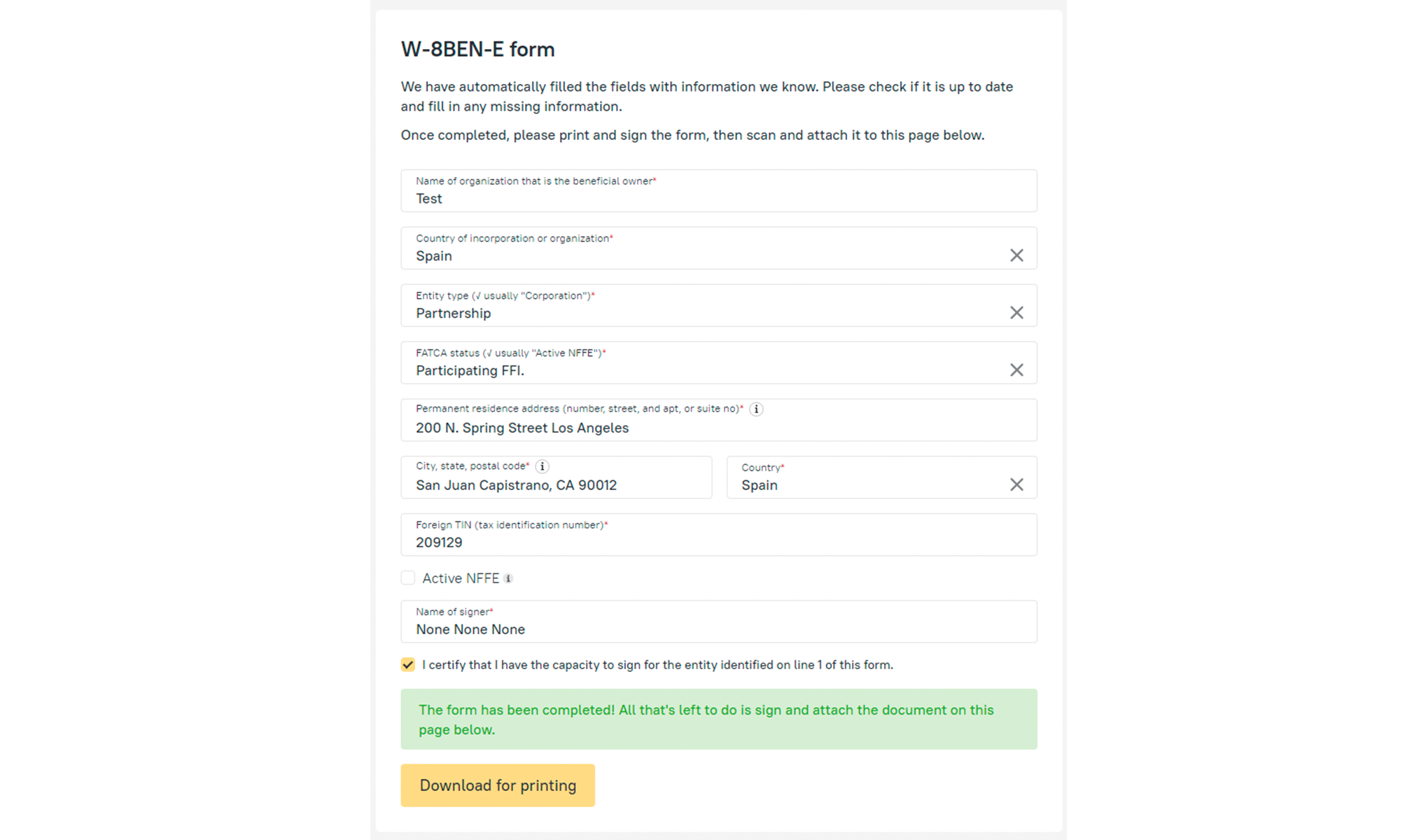1419x840 pixels.
Task: Edit the Name of signer field
Action: tap(718, 630)
